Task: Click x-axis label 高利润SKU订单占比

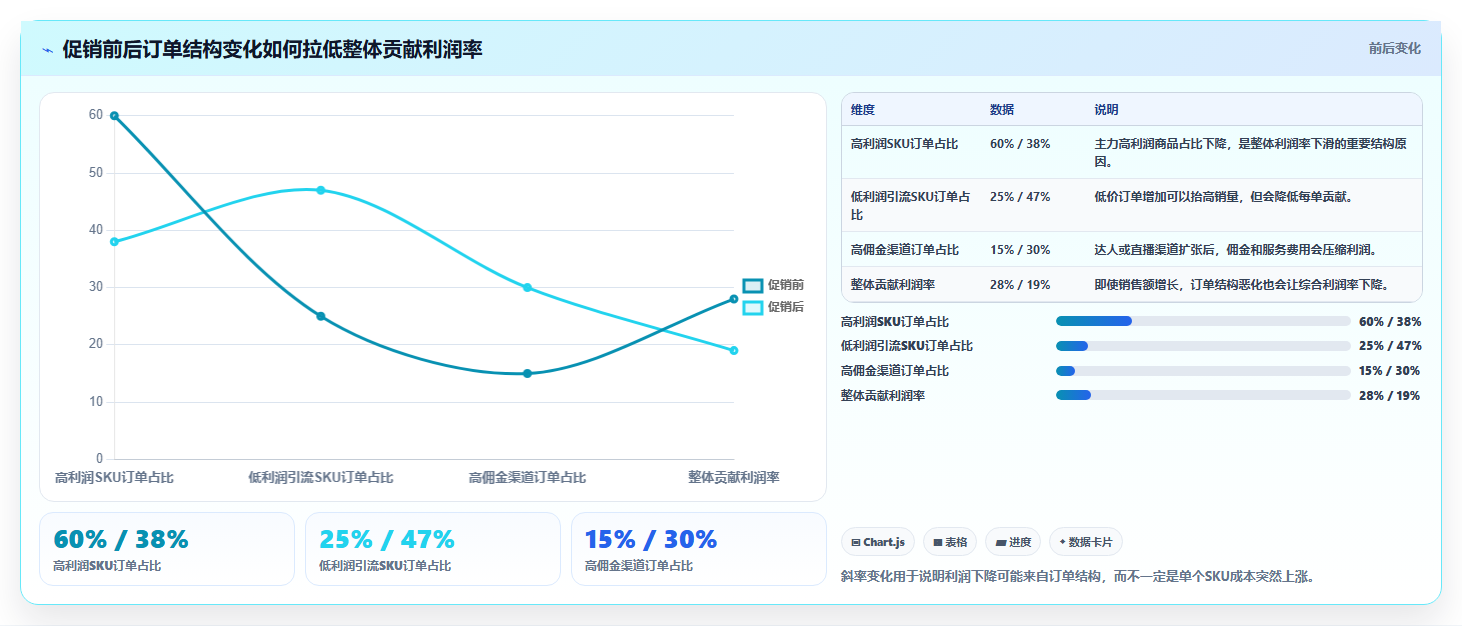Action: tap(114, 478)
